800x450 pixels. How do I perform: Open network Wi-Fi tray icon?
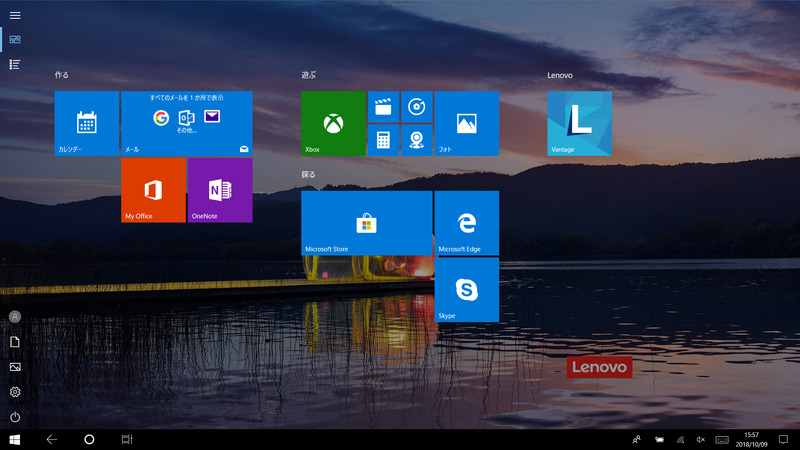tap(680, 439)
